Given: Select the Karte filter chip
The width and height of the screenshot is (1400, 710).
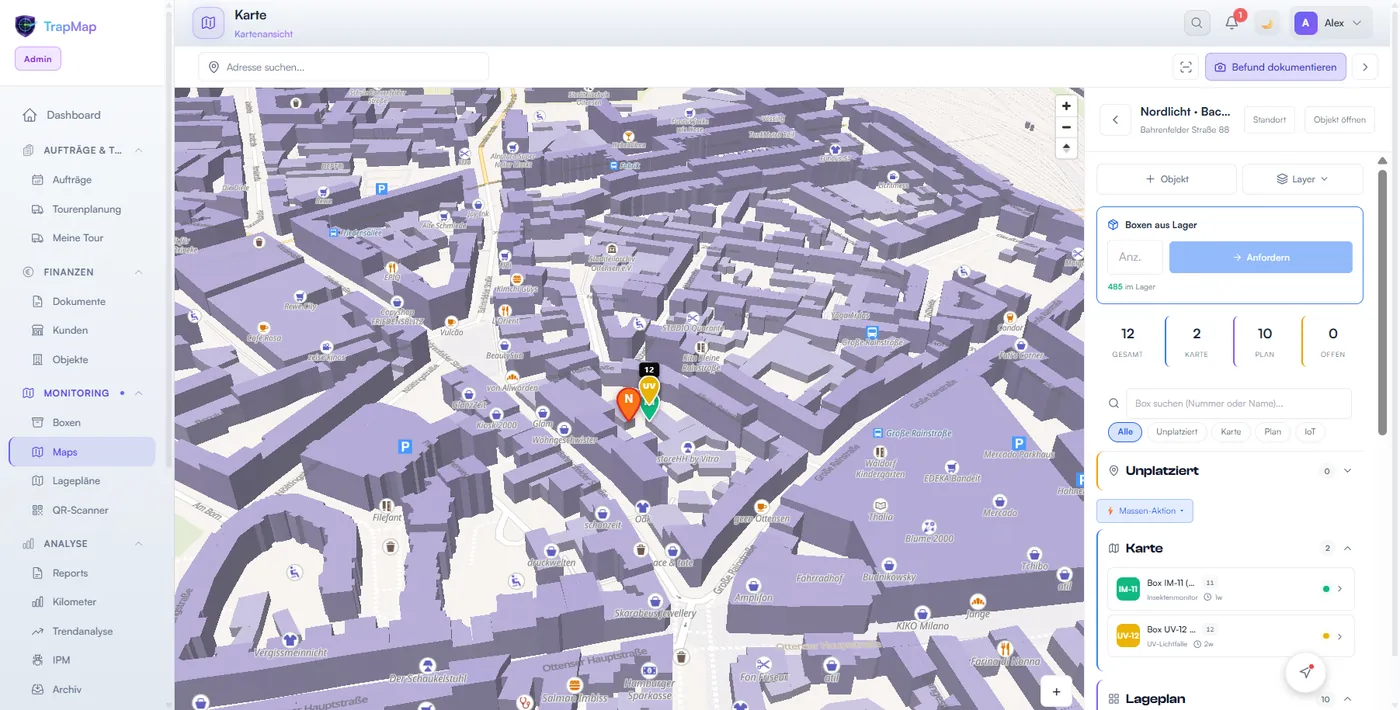Looking at the screenshot, I should [1231, 432].
